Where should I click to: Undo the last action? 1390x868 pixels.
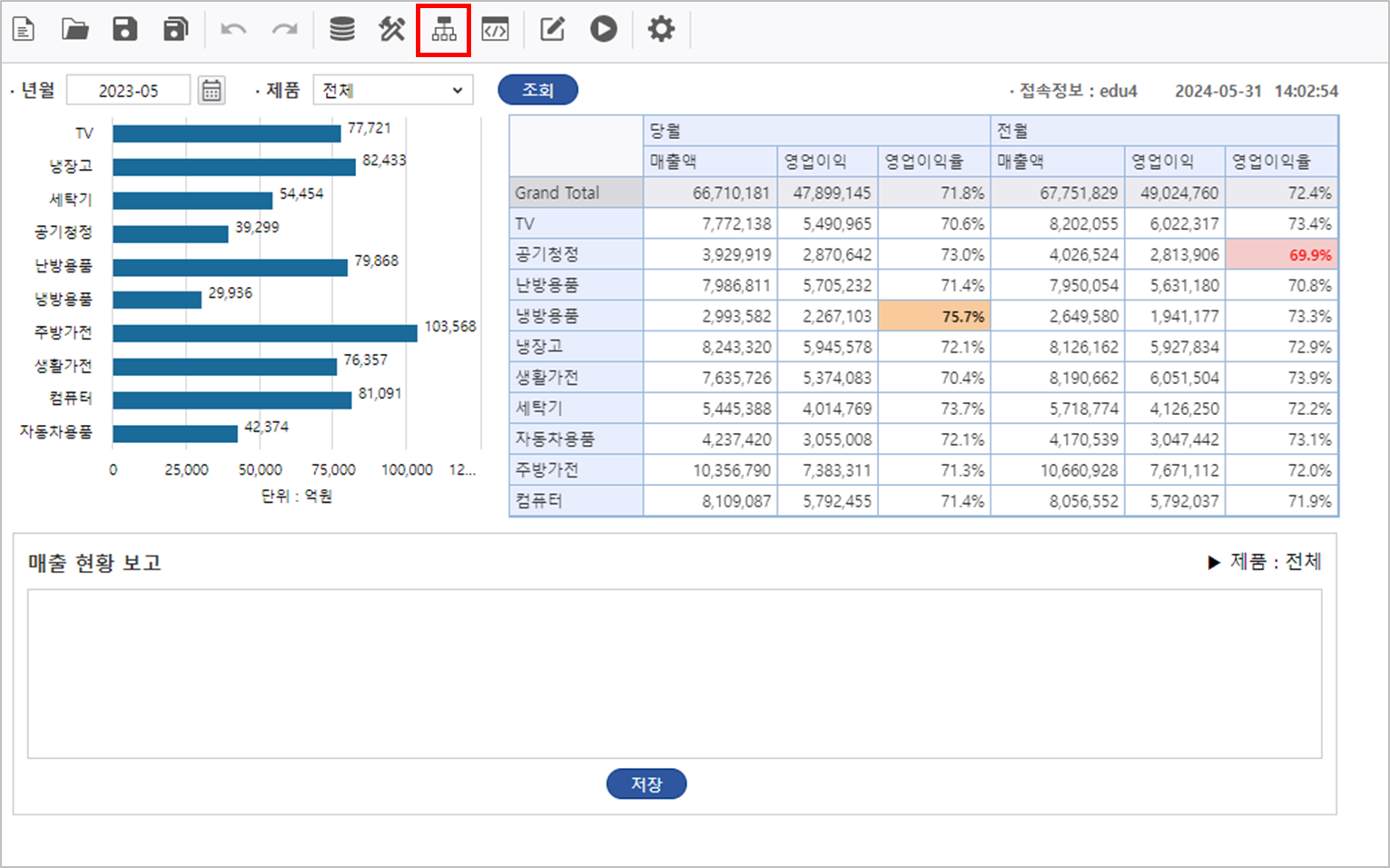coord(233,29)
